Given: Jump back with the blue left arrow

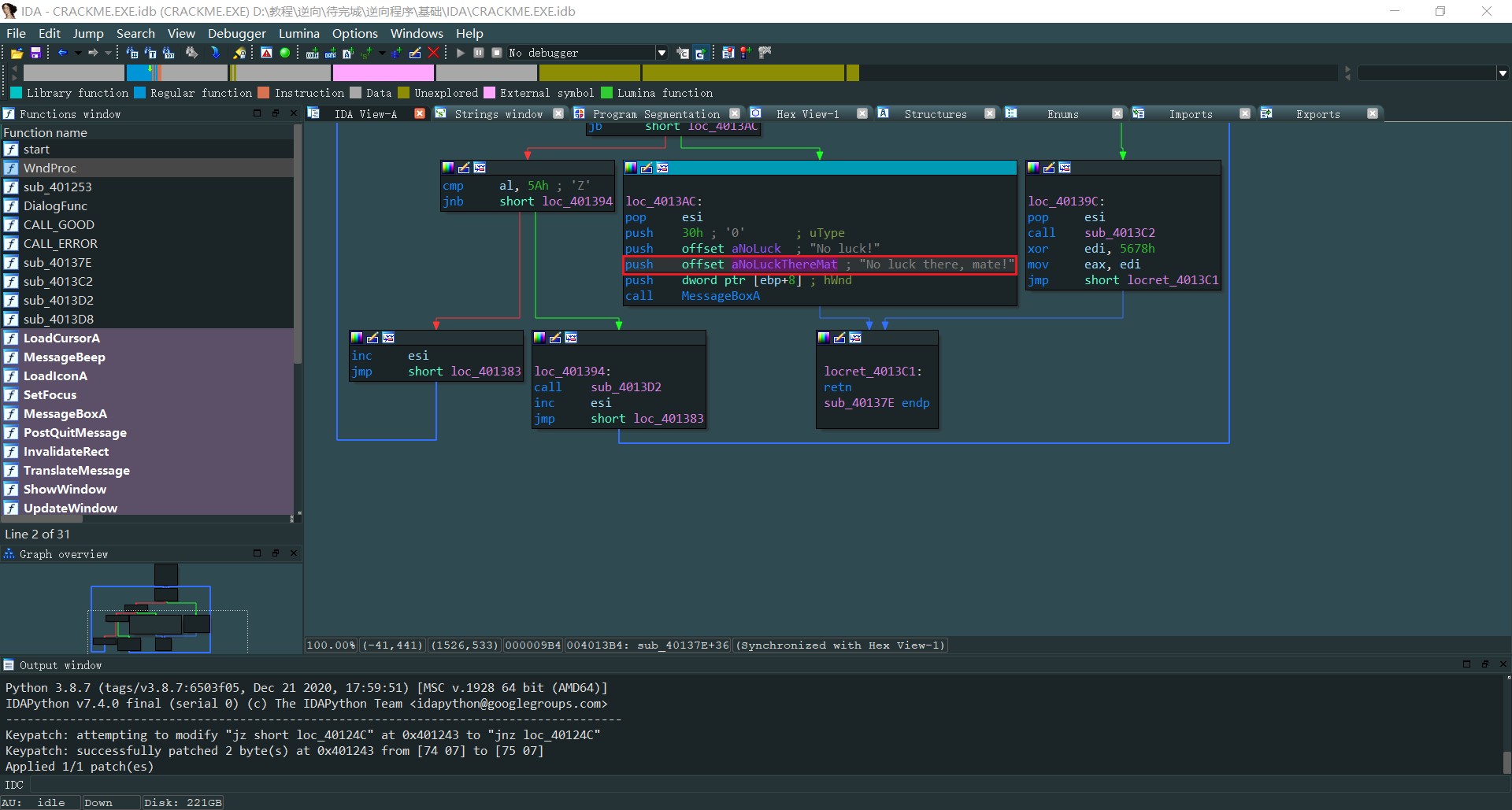Looking at the screenshot, I should [x=63, y=53].
